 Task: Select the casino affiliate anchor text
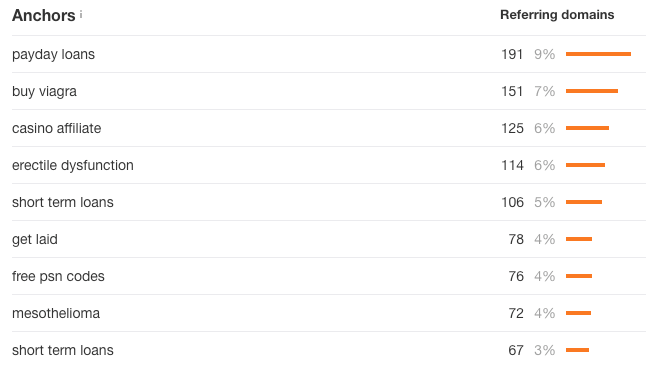tap(56, 128)
